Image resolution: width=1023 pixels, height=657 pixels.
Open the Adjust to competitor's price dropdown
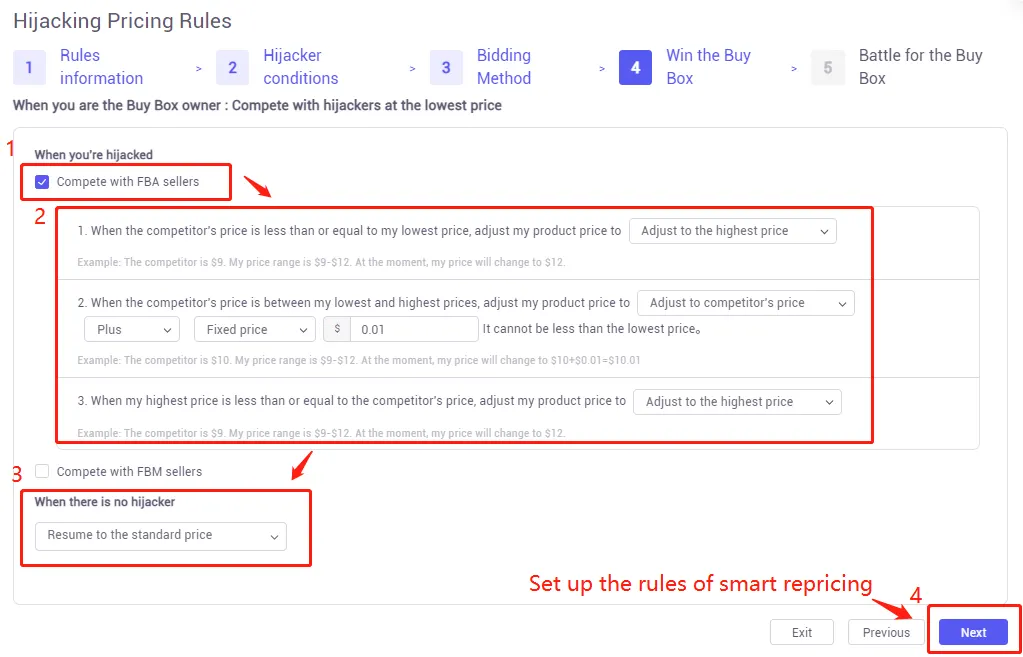[x=745, y=301]
